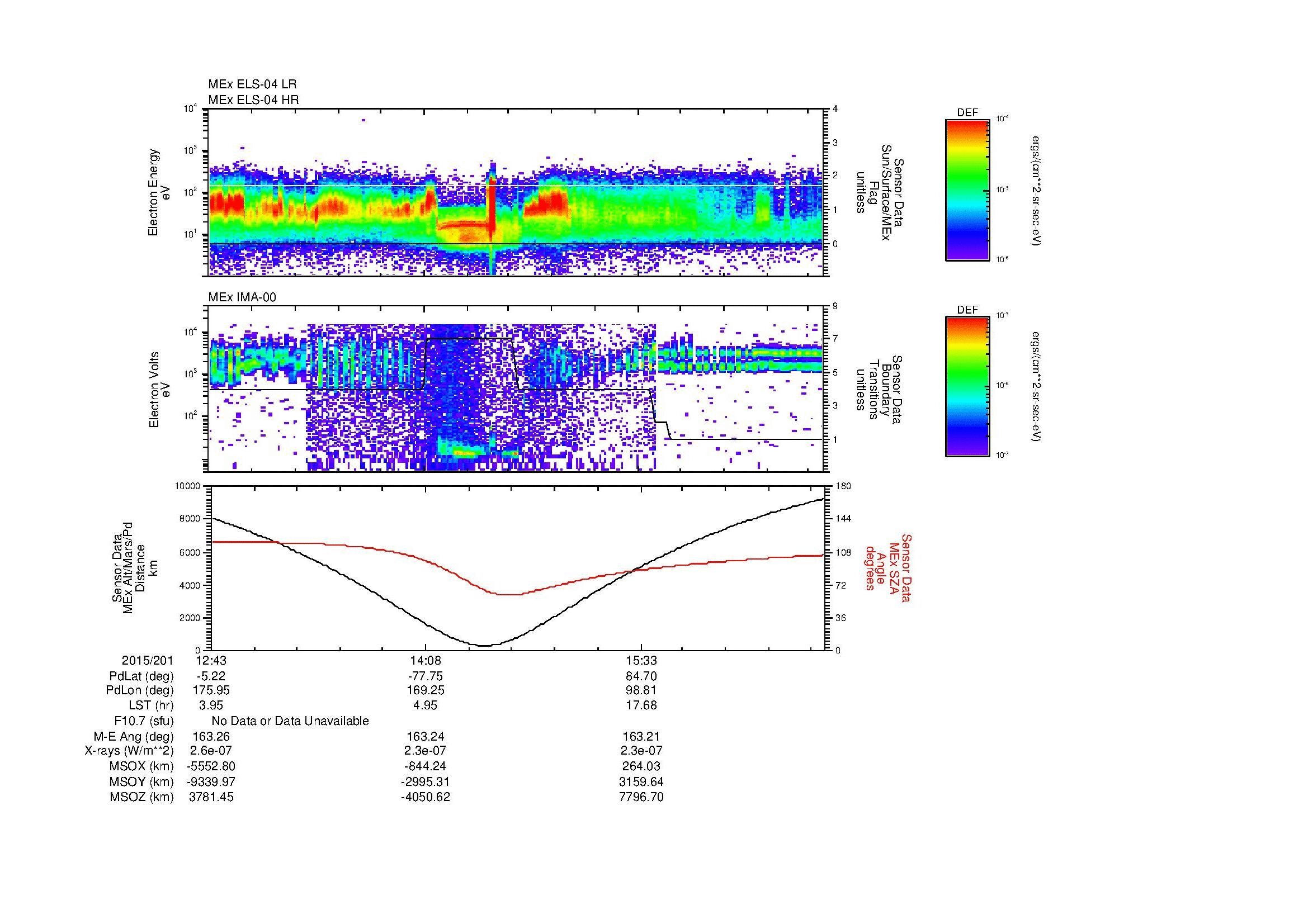Click the 'MEx ELS-04 LR' title text

(252, 84)
